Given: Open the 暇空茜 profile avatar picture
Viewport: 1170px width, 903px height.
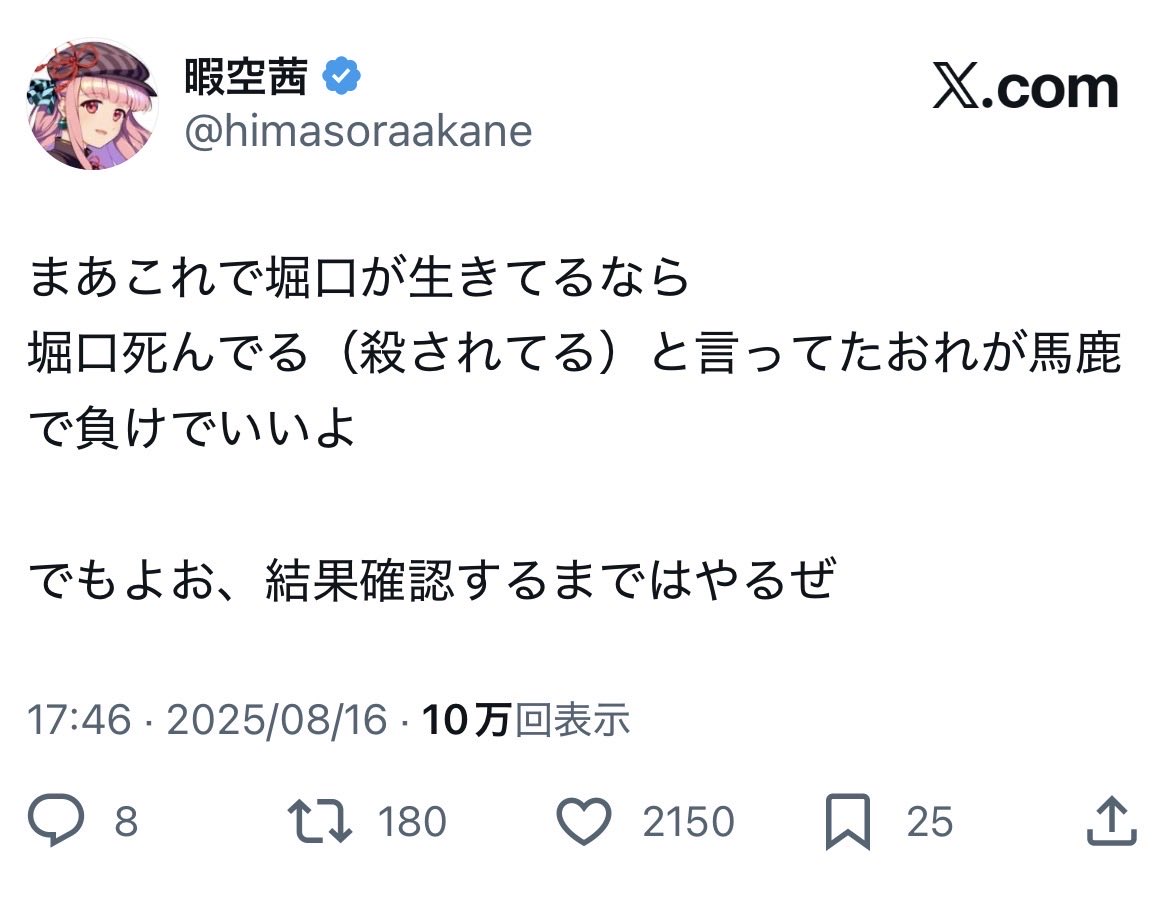Looking at the screenshot, I should (x=92, y=105).
